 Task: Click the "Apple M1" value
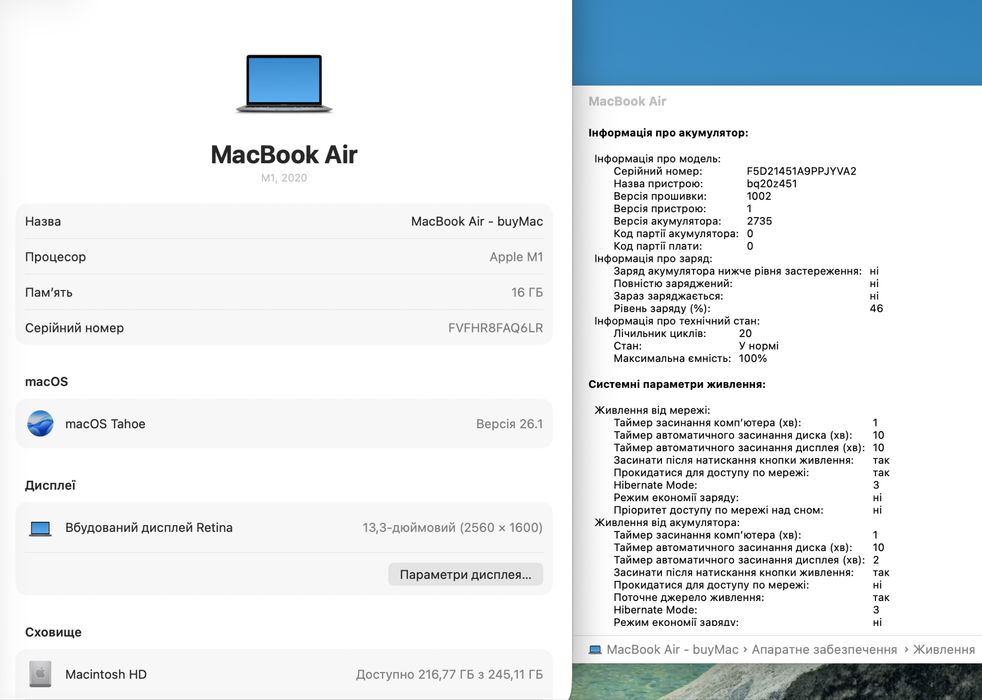point(516,257)
